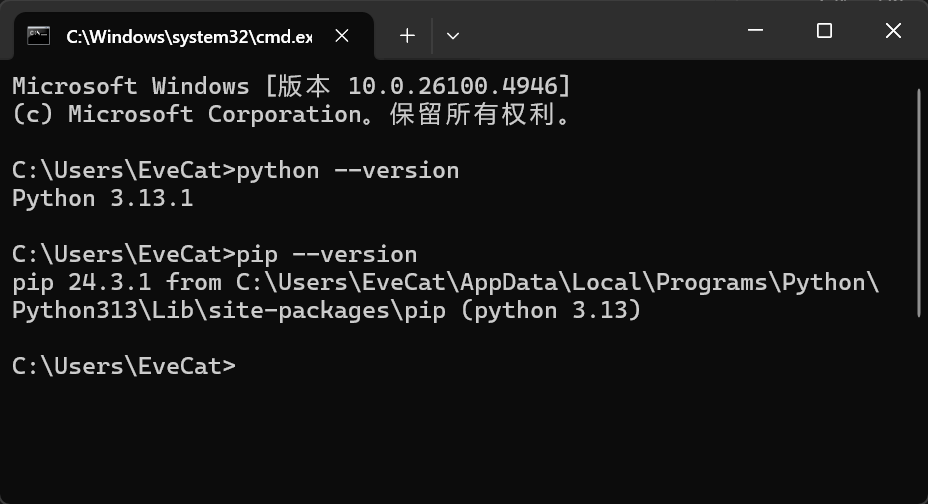
Task: Expand the new tab profile dropdown
Action: point(453,36)
